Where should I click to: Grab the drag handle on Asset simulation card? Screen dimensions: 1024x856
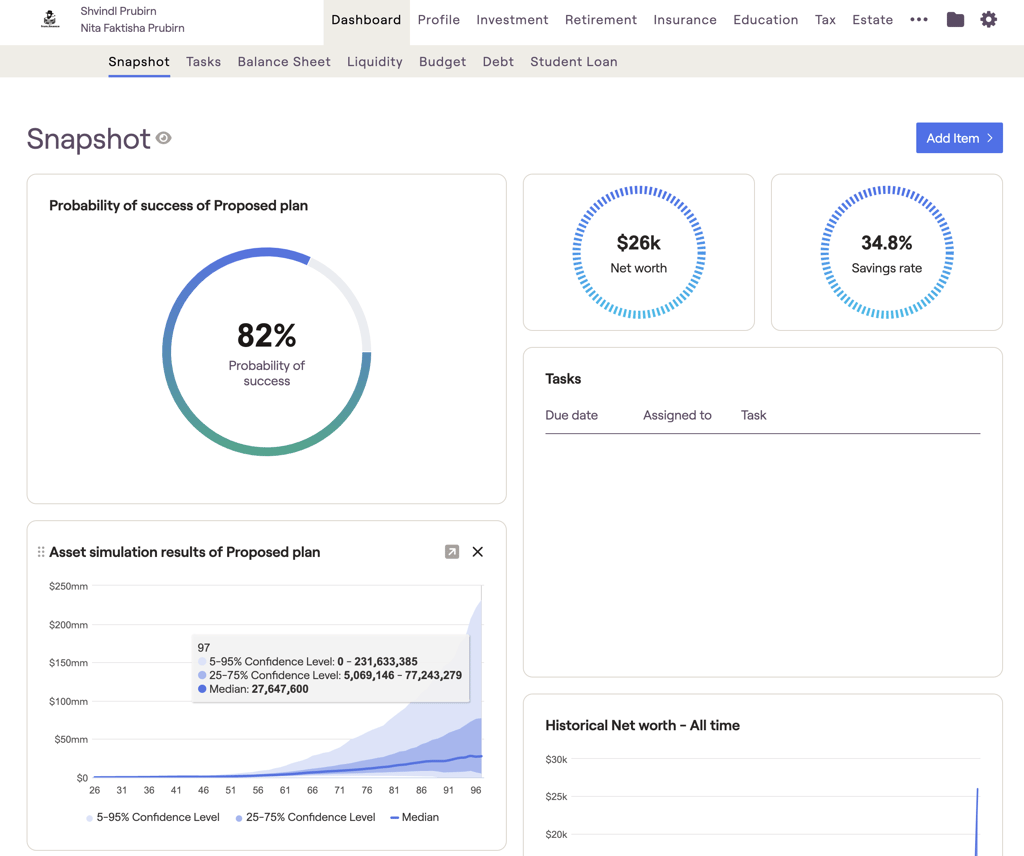tap(41, 552)
